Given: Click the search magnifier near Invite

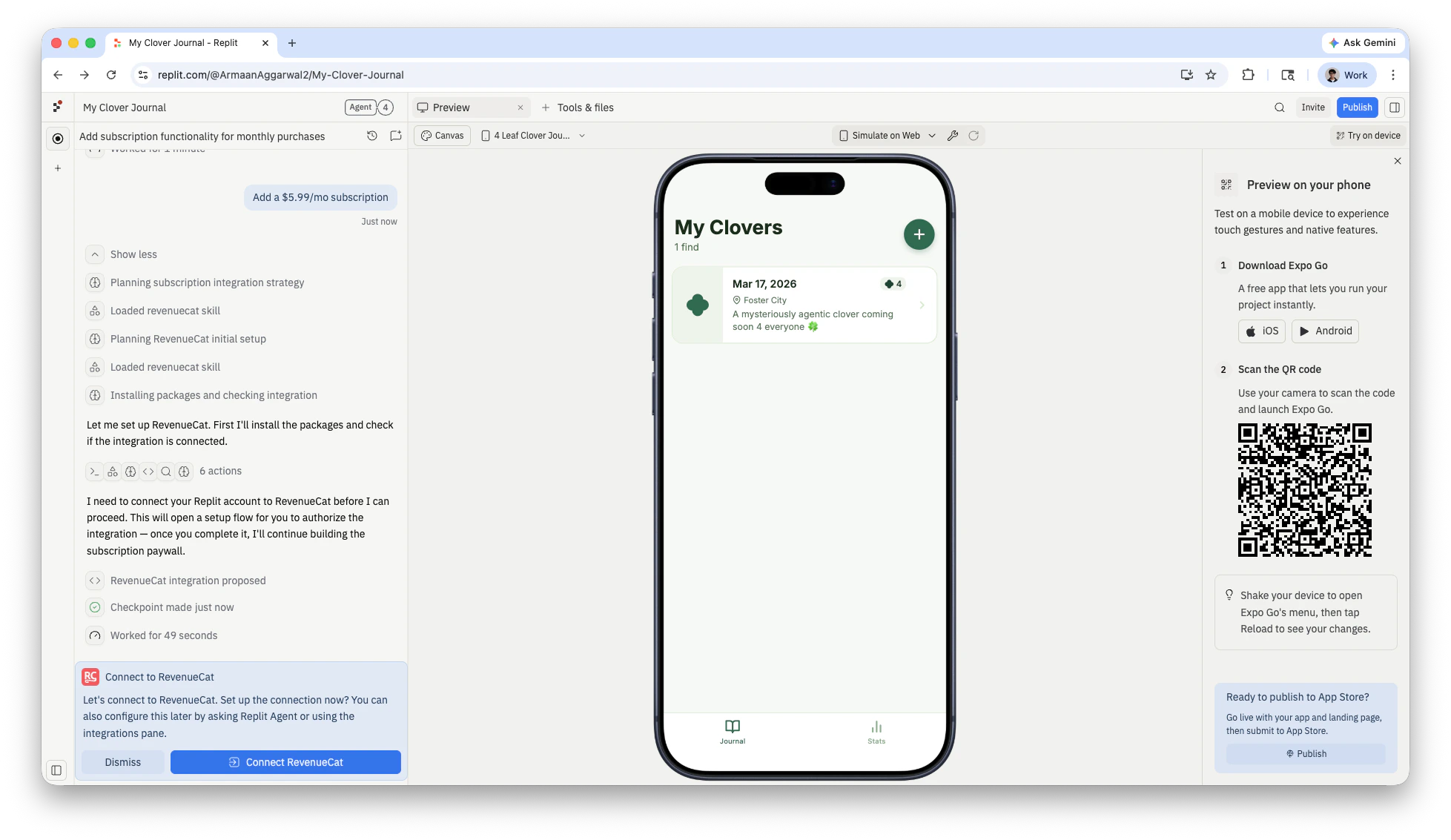Looking at the screenshot, I should coord(1279,108).
